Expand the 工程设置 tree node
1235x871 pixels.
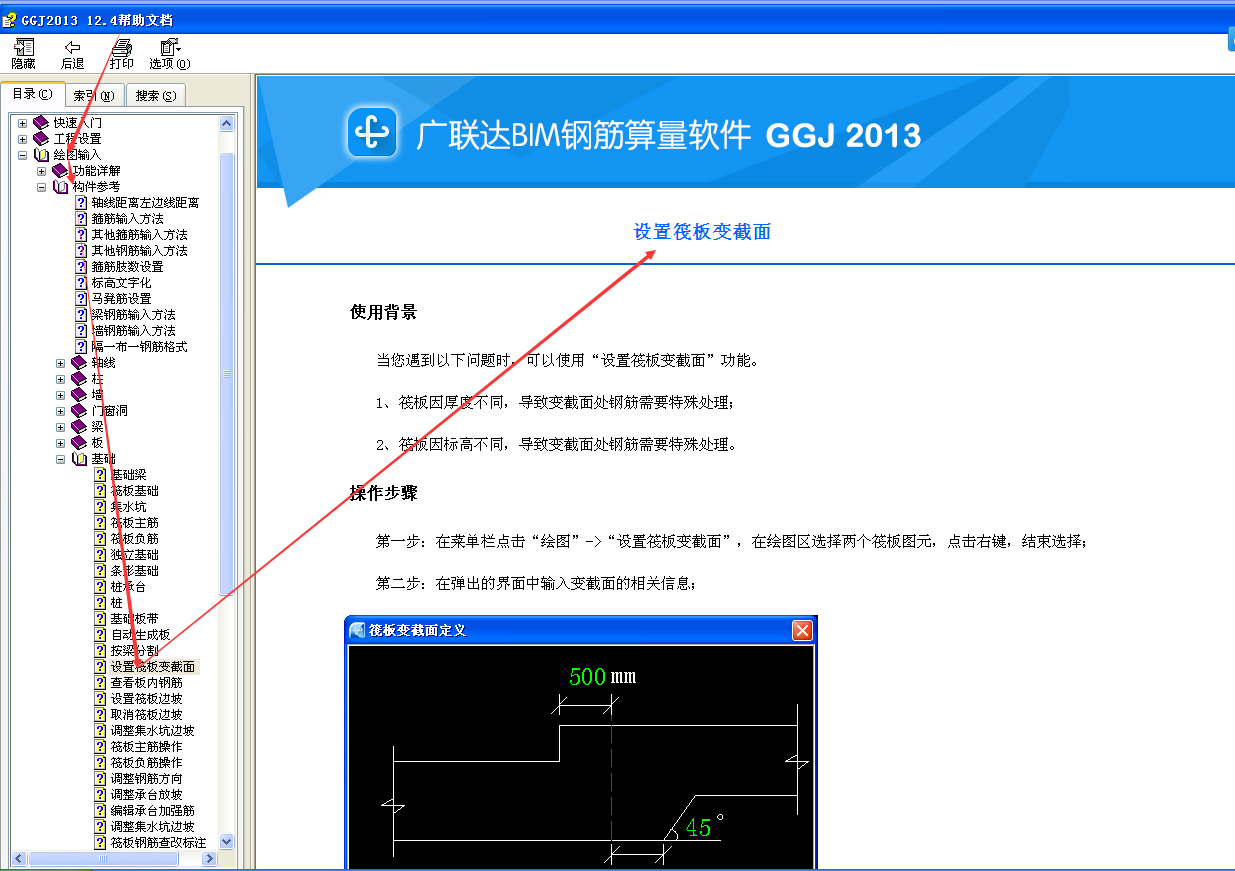(22, 139)
